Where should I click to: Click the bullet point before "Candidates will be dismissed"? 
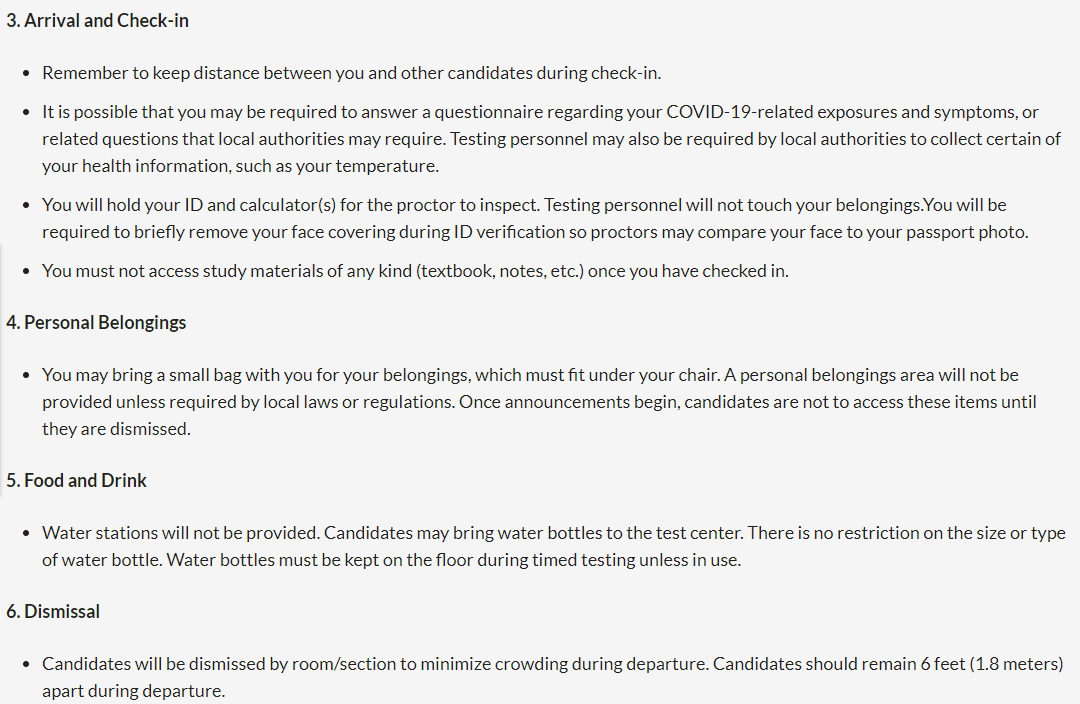point(26,664)
